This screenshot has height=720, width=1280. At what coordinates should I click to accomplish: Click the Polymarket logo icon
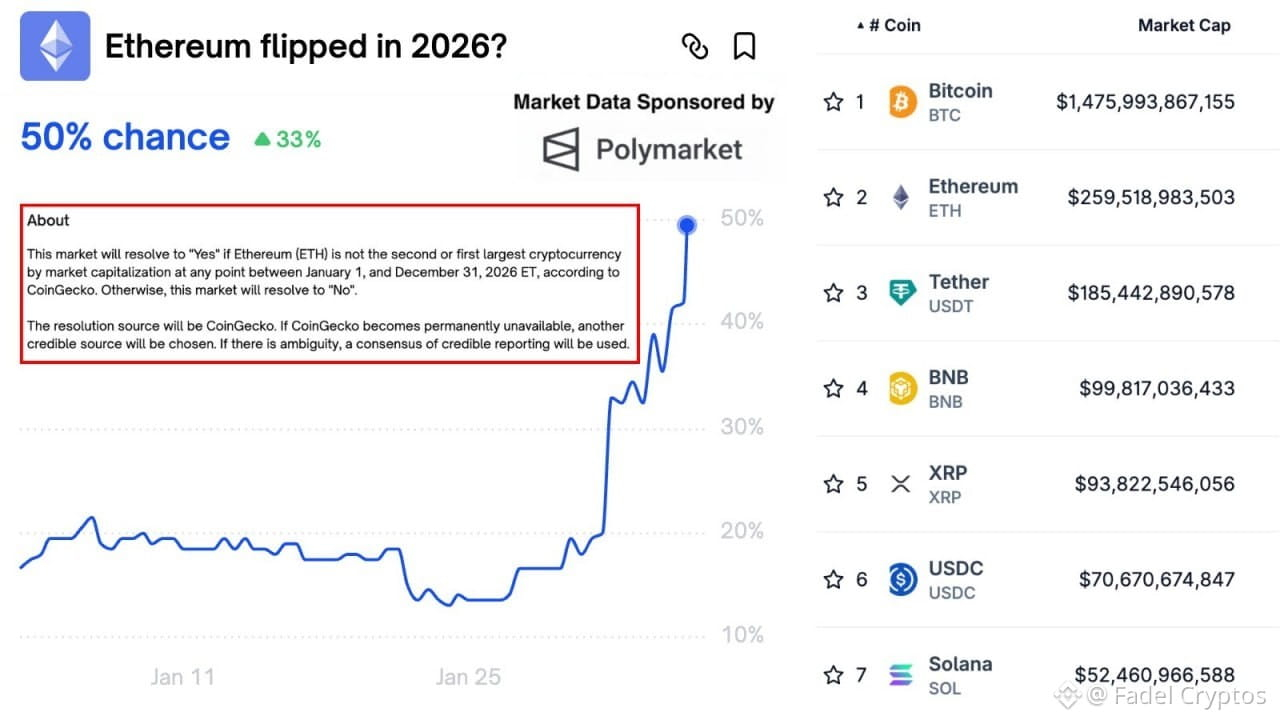click(x=561, y=150)
